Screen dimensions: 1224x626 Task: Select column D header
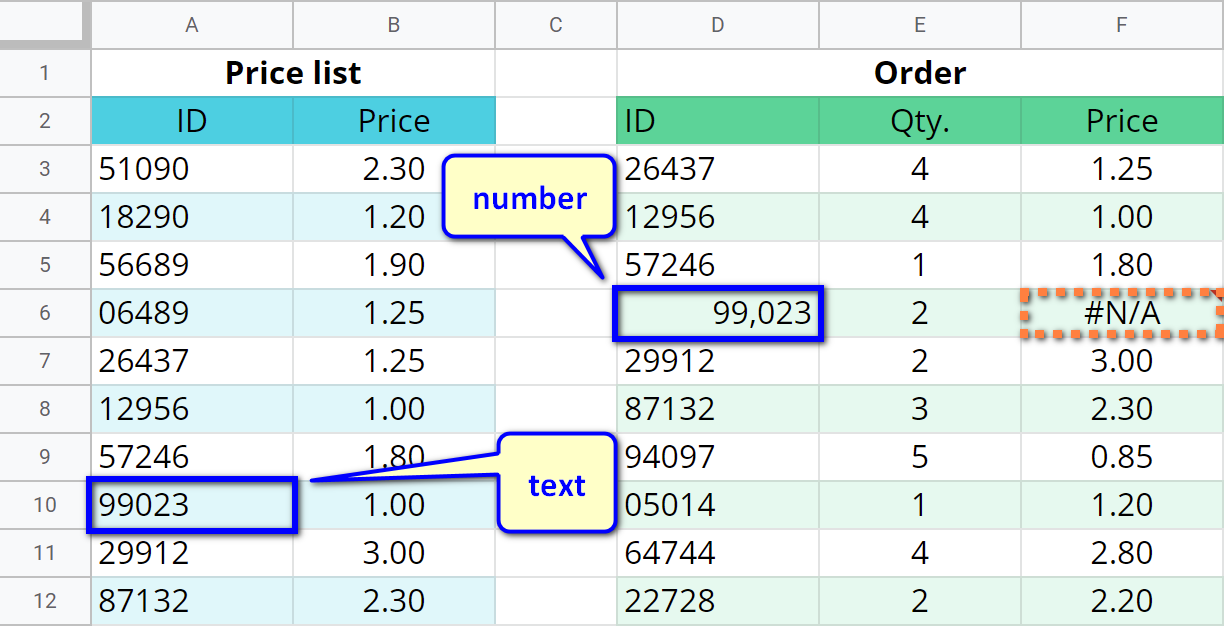(717, 25)
